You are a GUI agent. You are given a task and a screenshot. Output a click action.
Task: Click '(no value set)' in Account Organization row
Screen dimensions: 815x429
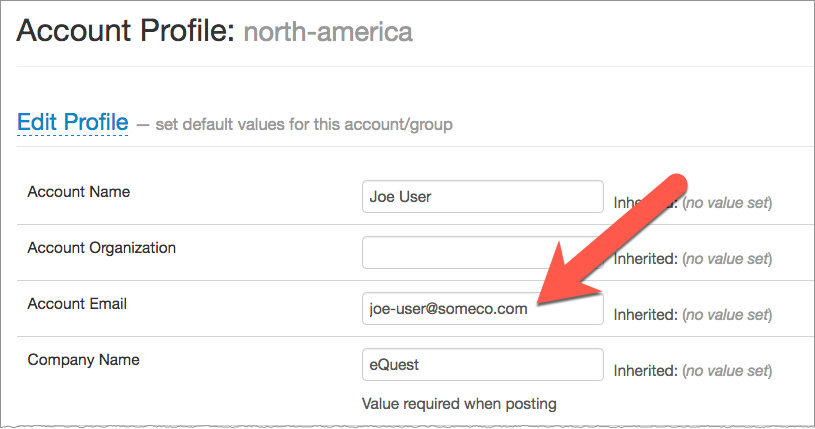click(x=727, y=259)
